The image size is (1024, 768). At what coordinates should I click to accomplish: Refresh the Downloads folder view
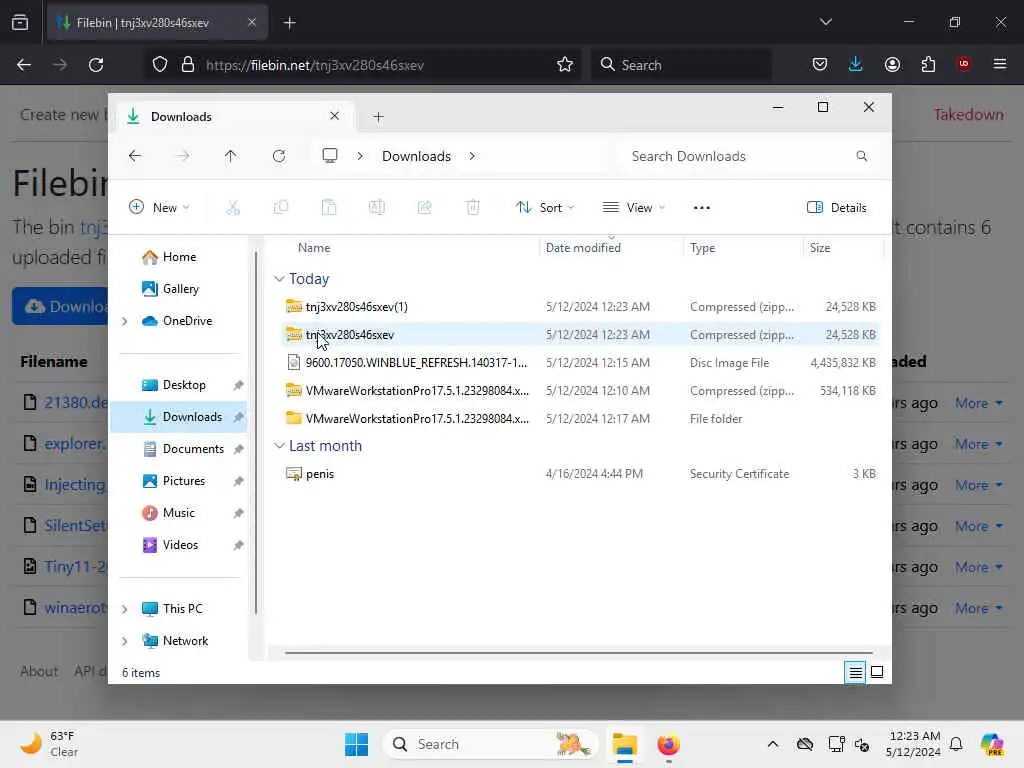[x=279, y=156]
